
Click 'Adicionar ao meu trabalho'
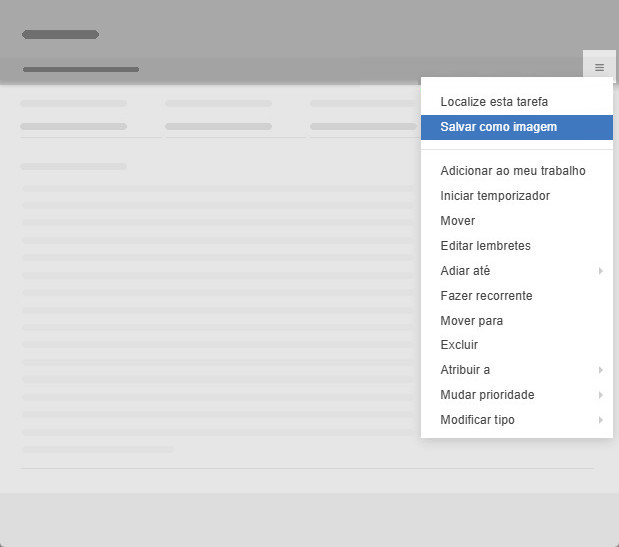[517, 171]
